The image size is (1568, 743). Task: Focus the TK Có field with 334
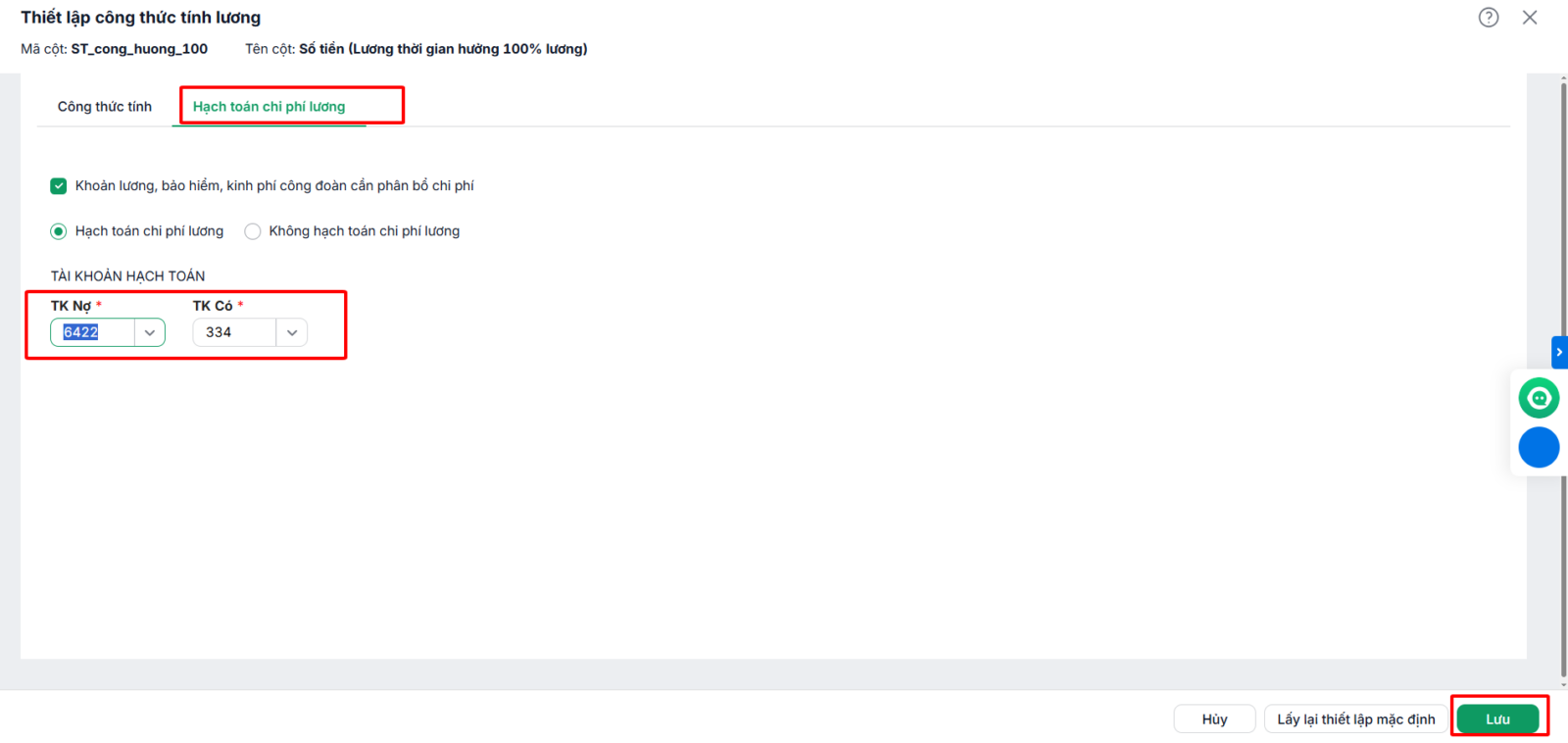pyautogui.click(x=234, y=332)
